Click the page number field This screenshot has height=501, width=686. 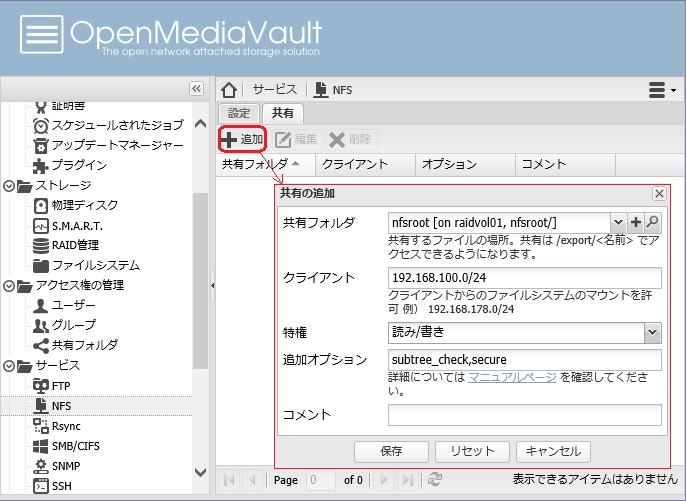321,480
